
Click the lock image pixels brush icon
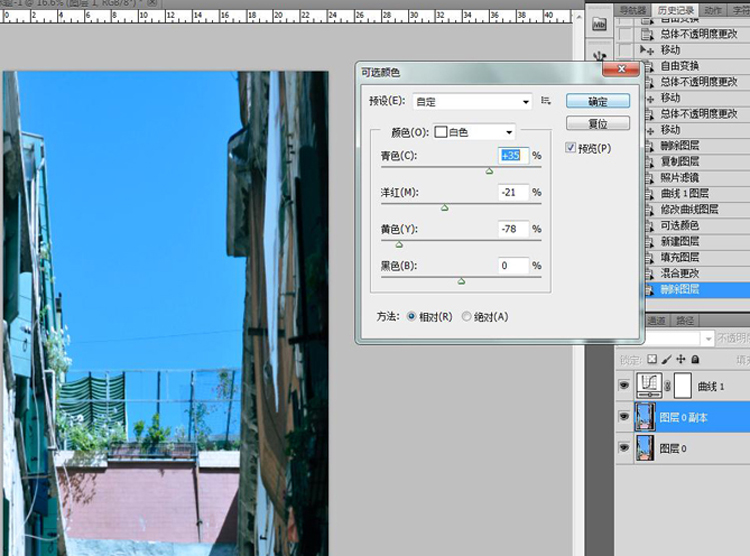click(666, 359)
